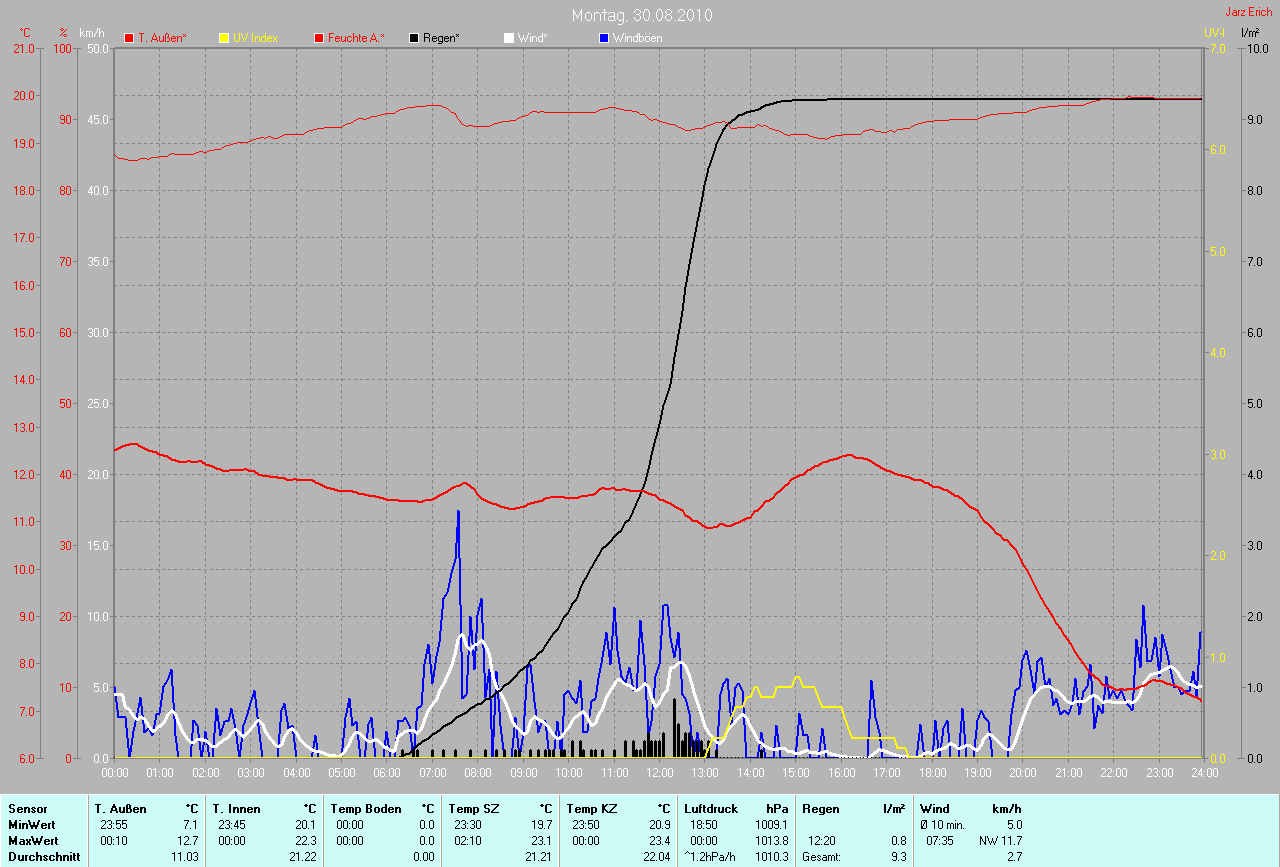Image resolution: width=1280 pixels, height=867 pixels.
Task: Click the pressure trend "^1.2hPa/h"
Action: 711,857
